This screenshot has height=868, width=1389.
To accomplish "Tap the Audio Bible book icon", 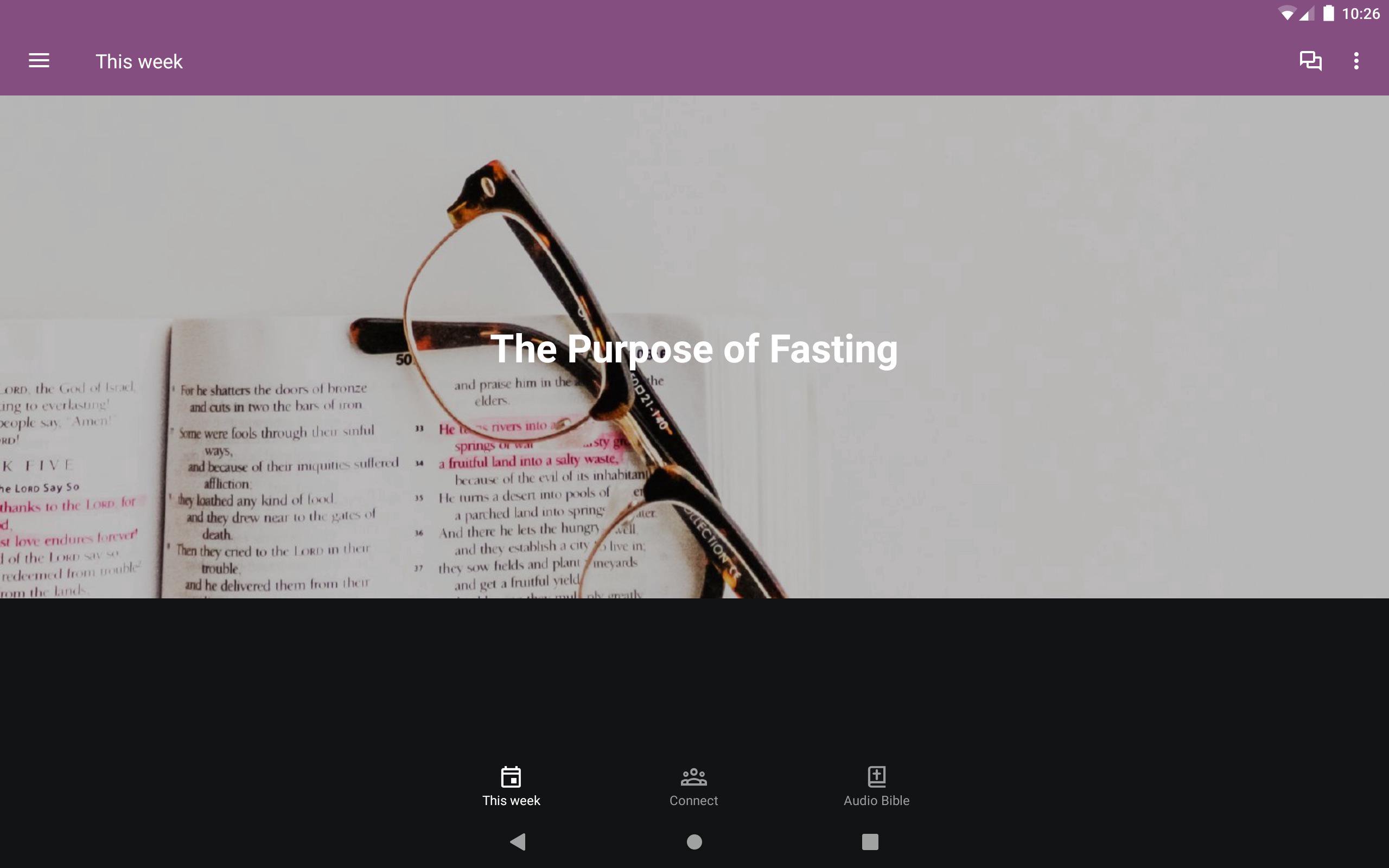I will [x=876, y=777].
